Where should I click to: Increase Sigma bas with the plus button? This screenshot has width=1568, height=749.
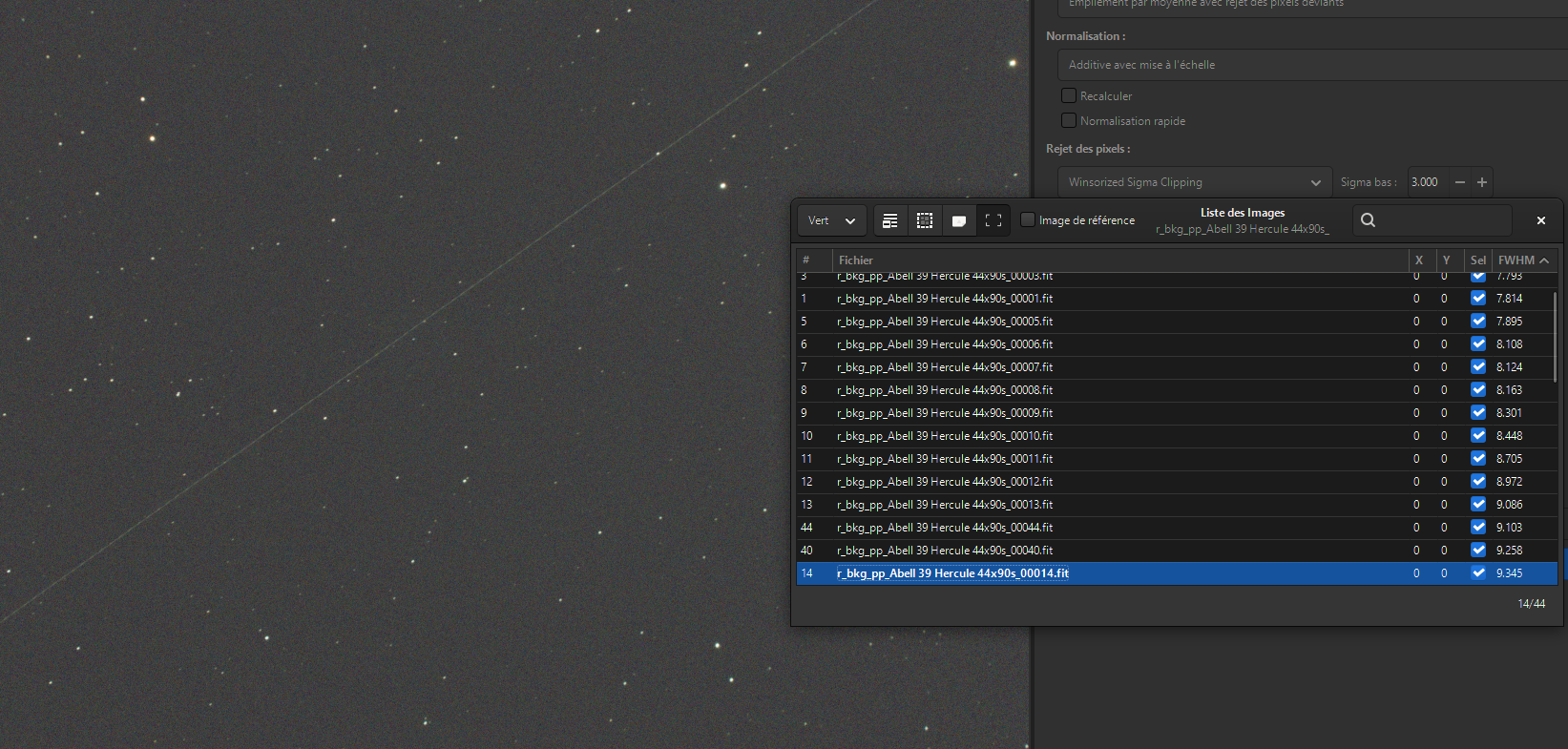(x=1482, y=182)
